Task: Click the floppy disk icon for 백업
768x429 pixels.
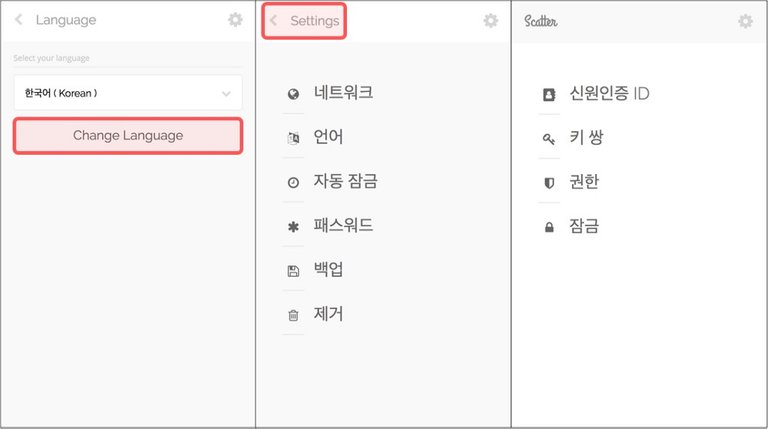Action: tap(293, 271)
